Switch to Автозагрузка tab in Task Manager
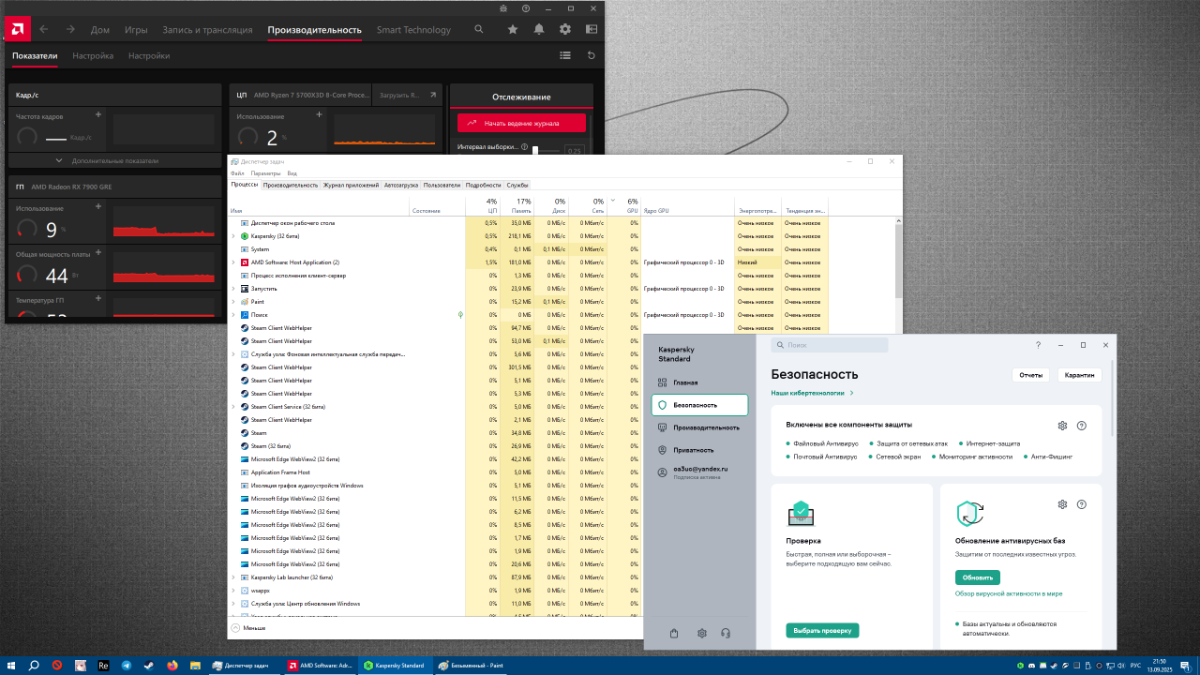 [x=401, y=185]
